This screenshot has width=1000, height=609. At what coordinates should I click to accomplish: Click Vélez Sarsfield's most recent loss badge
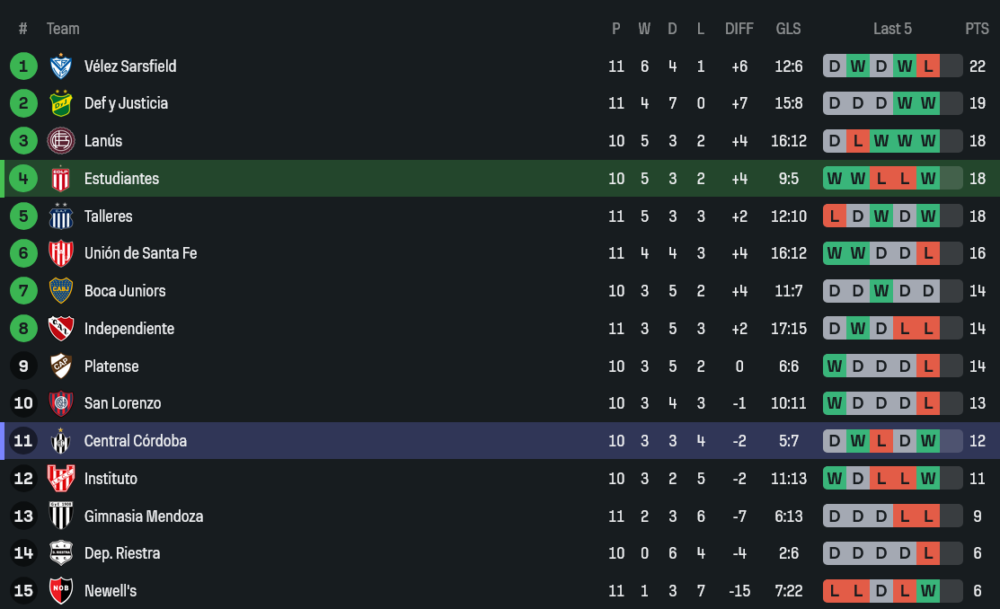point(928,66)
